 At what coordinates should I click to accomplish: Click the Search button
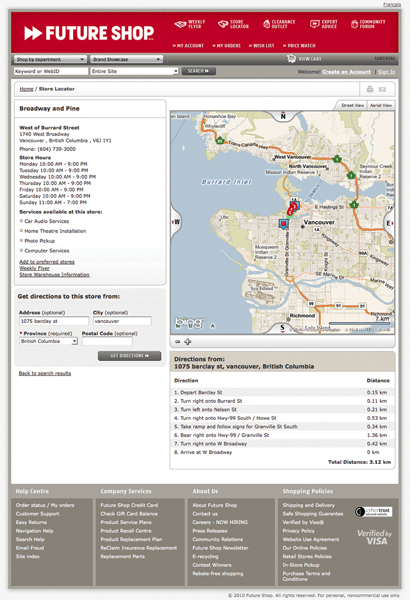click(199, 71)
